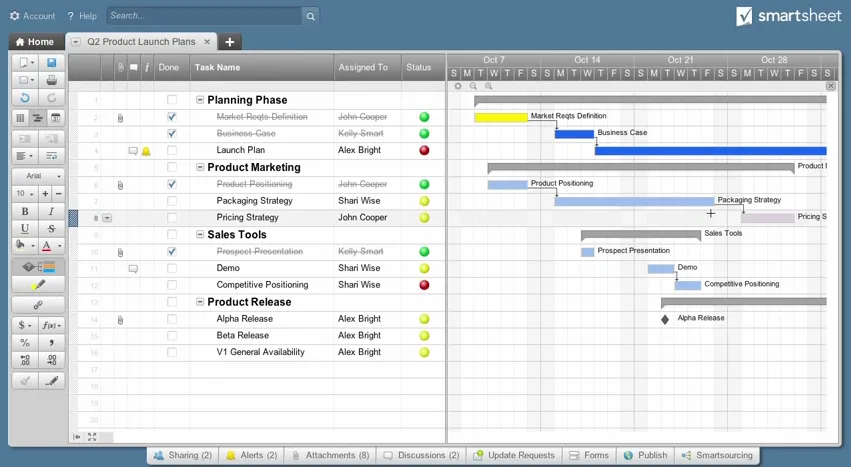Viewport: 851px width, 467px height.
Task: Toggle Underline formatting
Action: [x=25, y=229]
